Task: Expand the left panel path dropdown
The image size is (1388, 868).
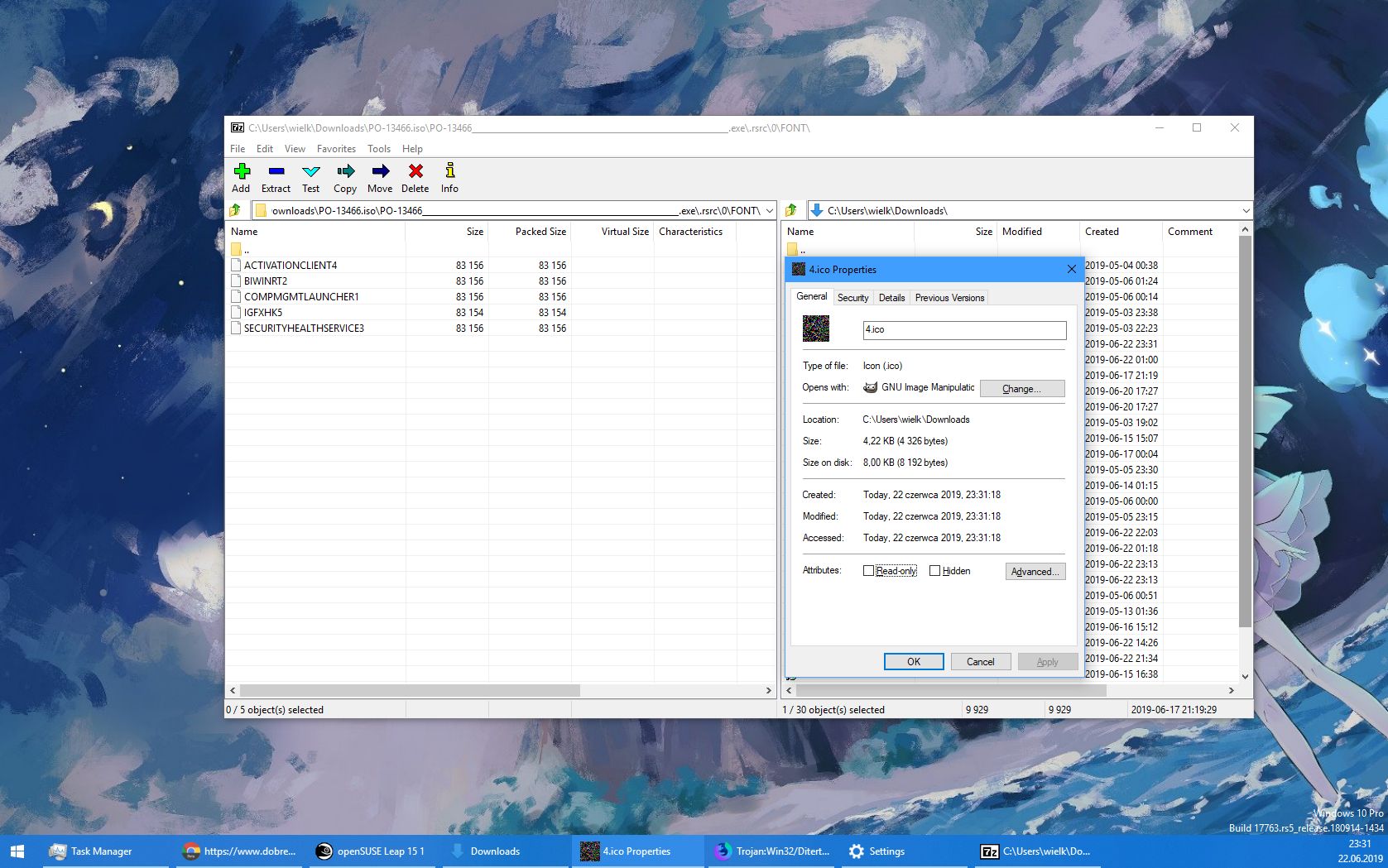Action: tap(769, 211)
